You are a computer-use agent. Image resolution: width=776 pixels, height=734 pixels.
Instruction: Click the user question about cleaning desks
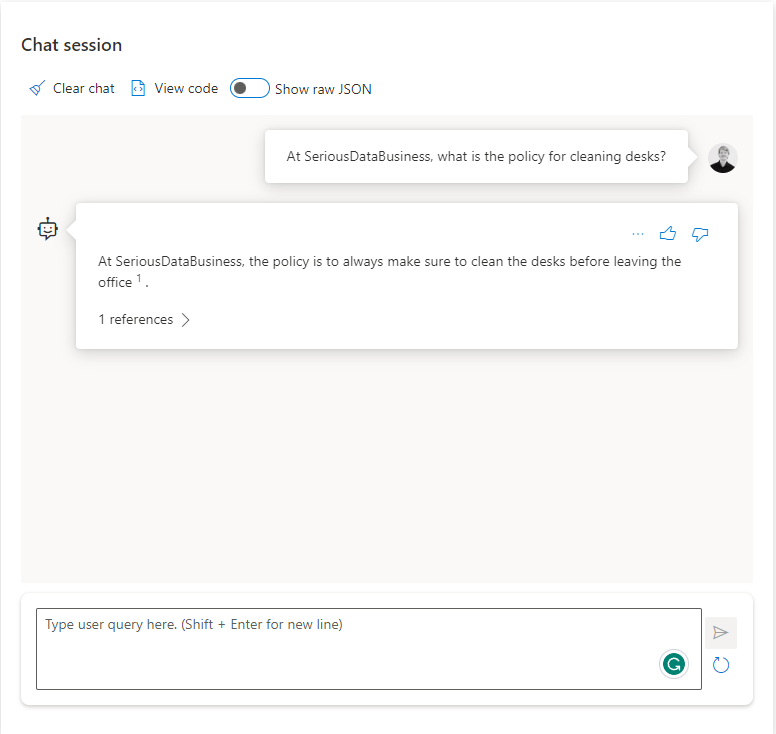[476, 156]
